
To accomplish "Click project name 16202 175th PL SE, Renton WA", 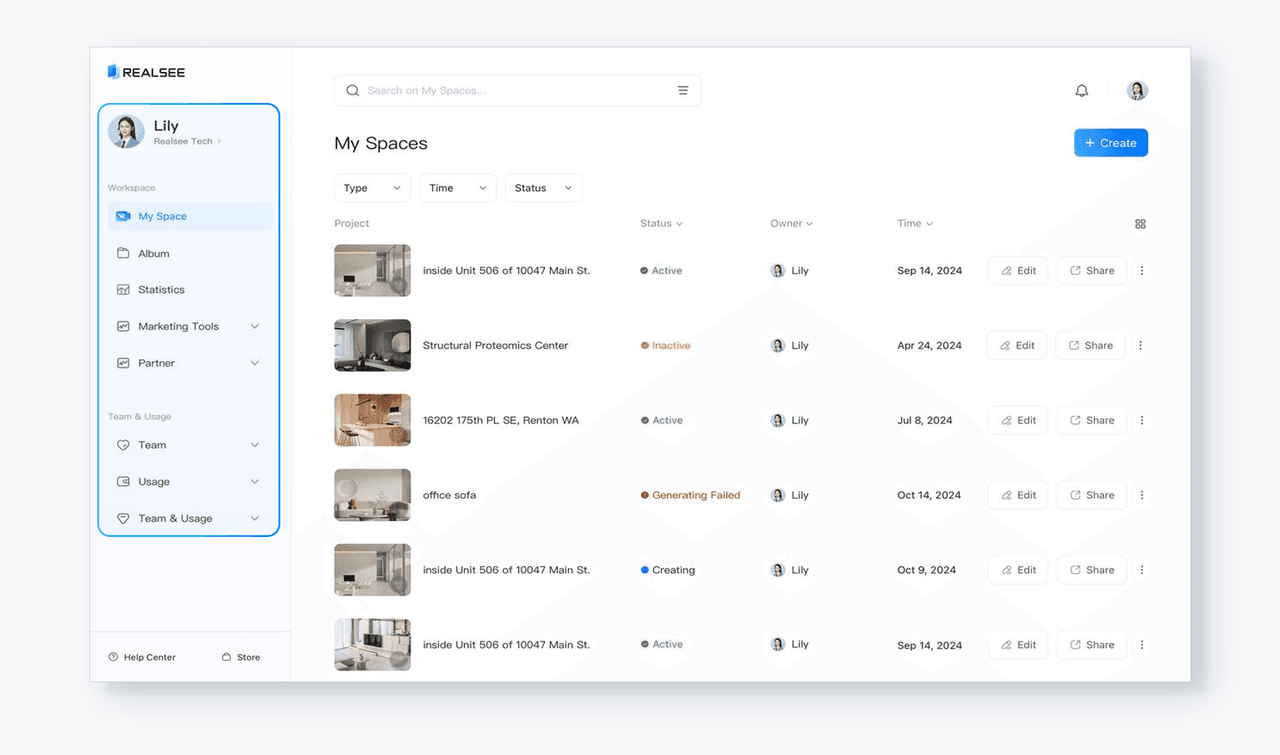I will coord(501,420).
